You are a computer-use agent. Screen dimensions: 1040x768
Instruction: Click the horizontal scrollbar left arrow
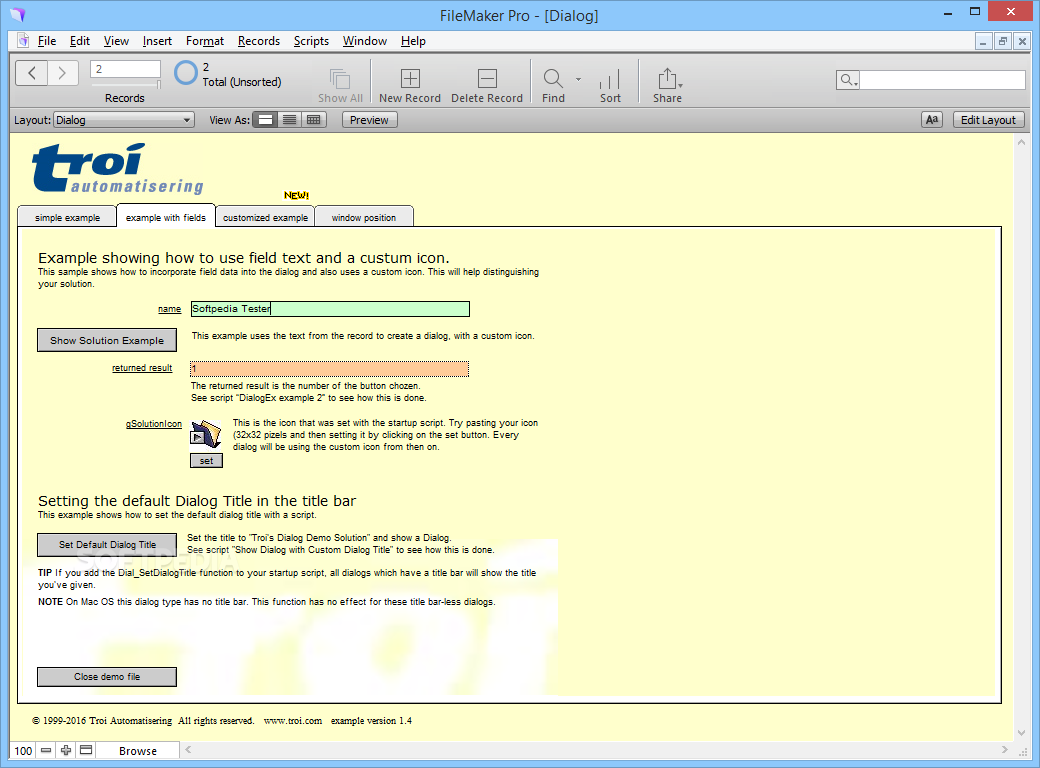(188, 749)
